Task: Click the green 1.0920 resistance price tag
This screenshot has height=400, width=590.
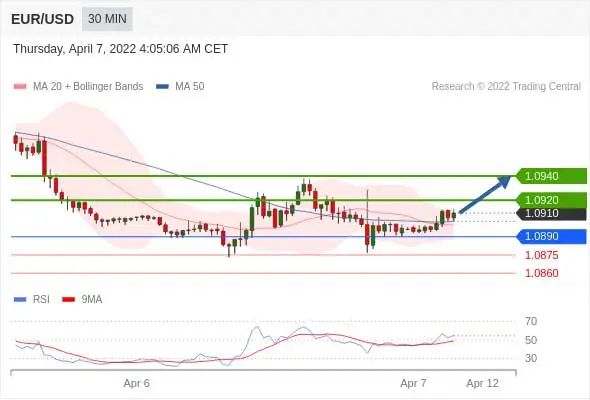Action: (551, 200)
